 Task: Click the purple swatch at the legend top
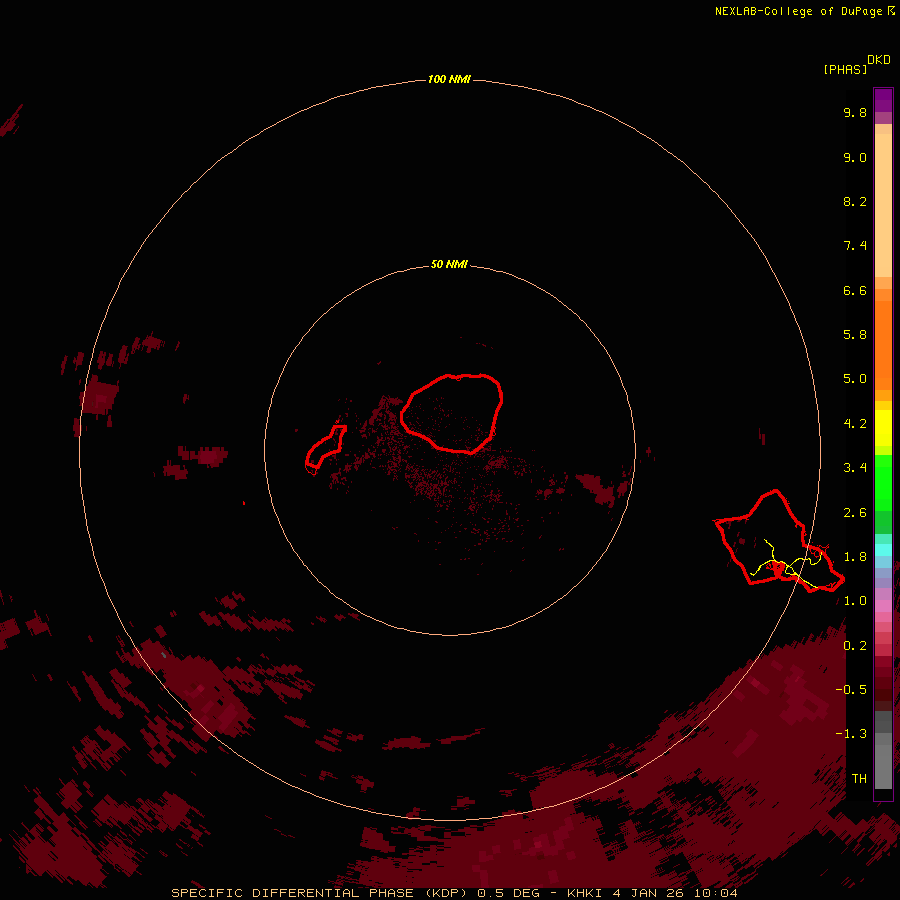coord(883,100)
